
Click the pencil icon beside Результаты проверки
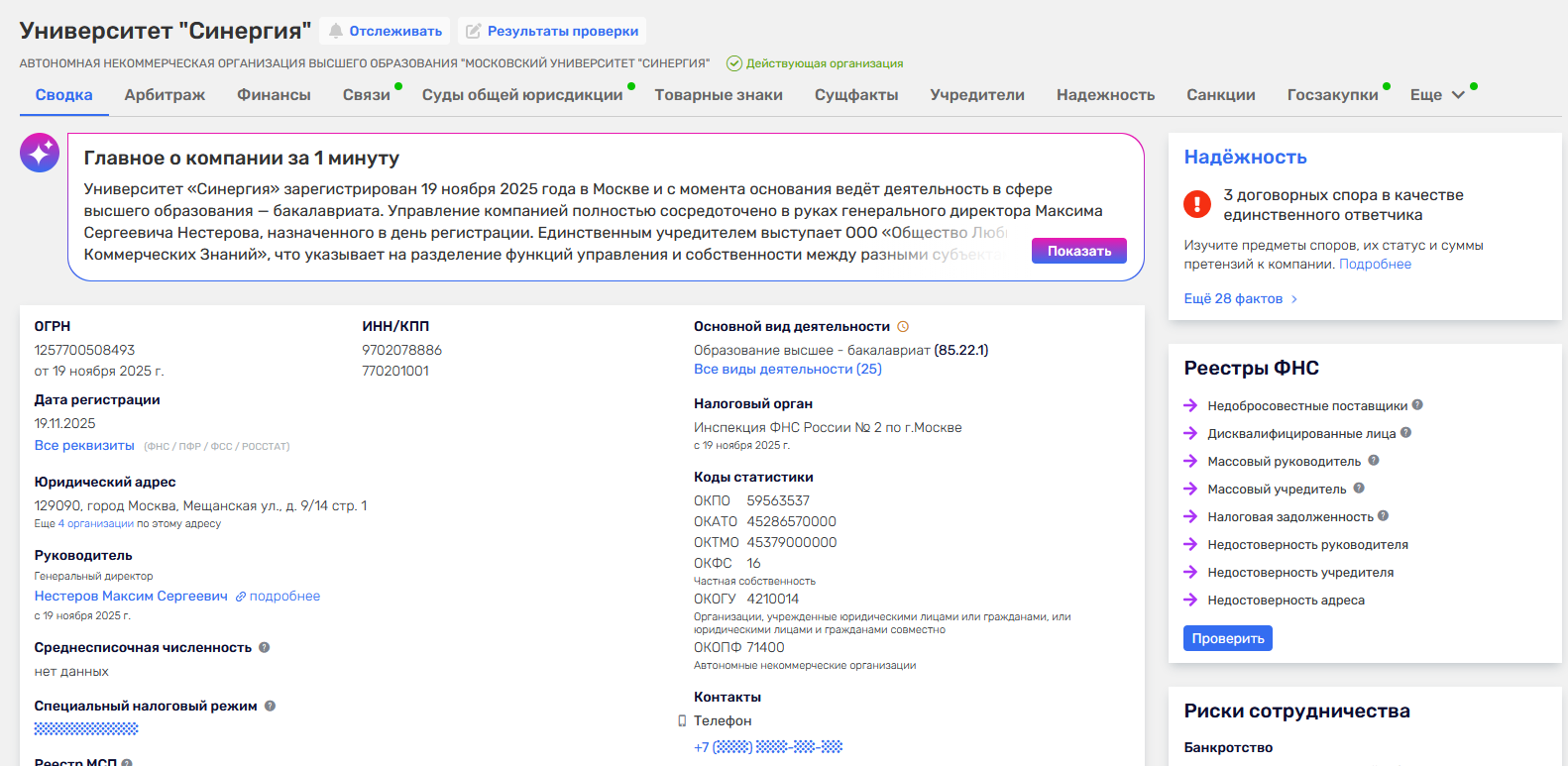(x=474, y=31)
